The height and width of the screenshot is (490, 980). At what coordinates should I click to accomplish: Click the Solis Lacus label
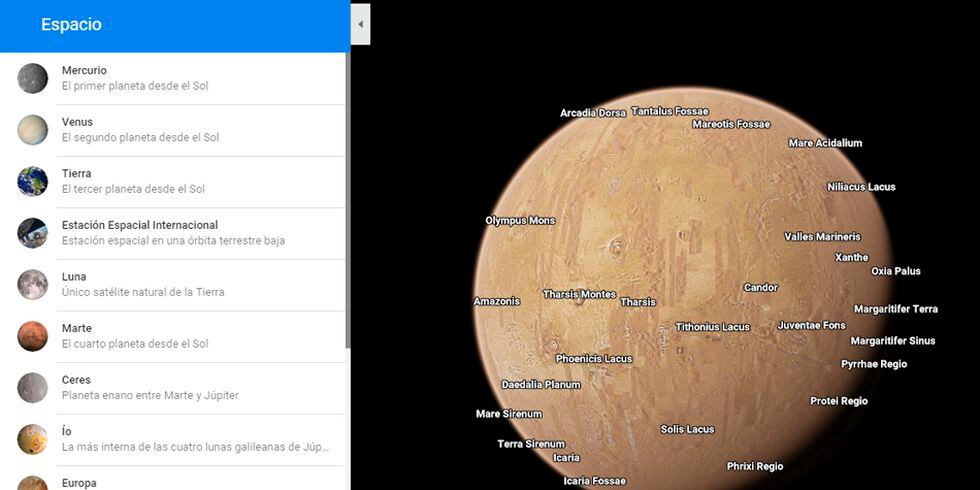(x=687, y=430)
